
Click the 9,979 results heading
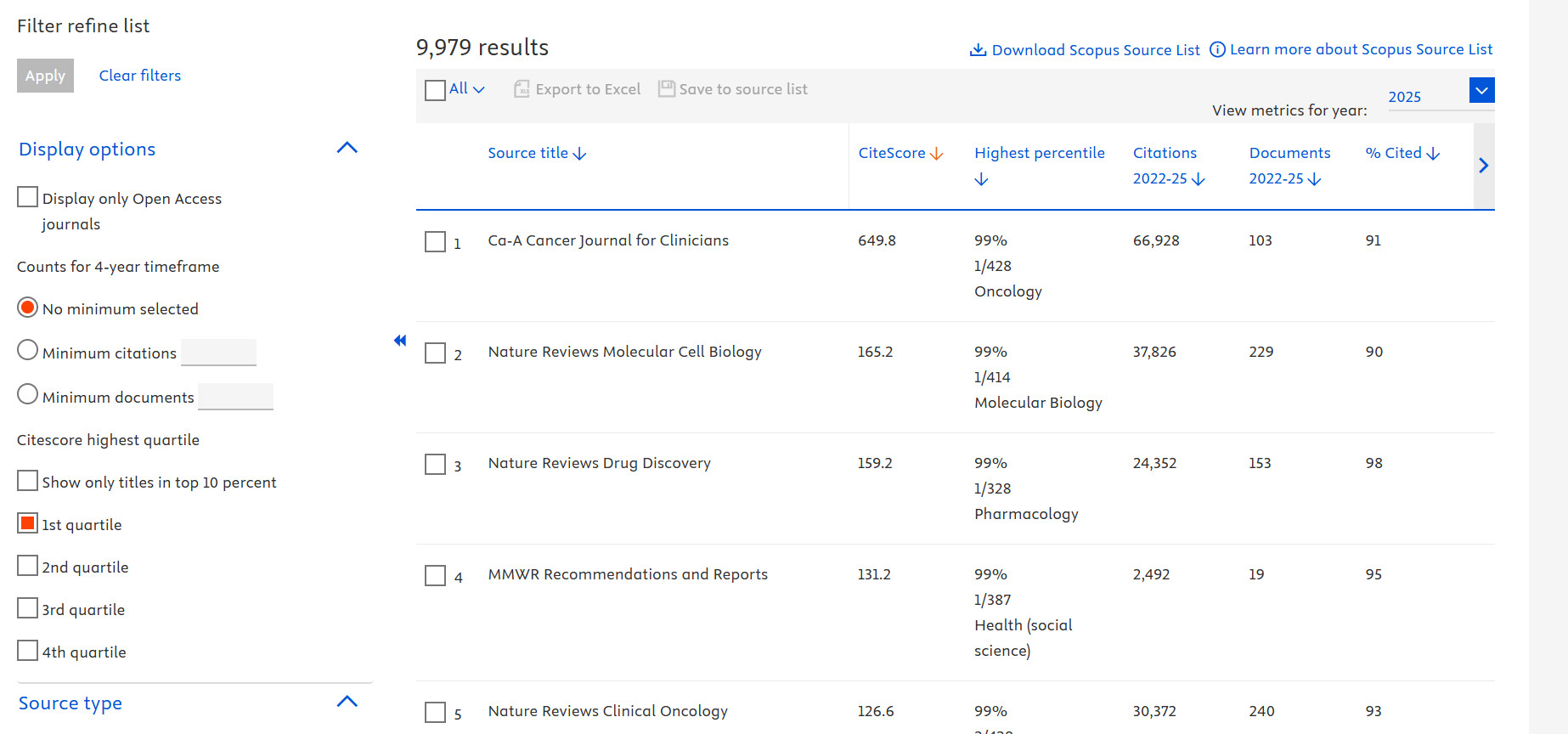482,48
